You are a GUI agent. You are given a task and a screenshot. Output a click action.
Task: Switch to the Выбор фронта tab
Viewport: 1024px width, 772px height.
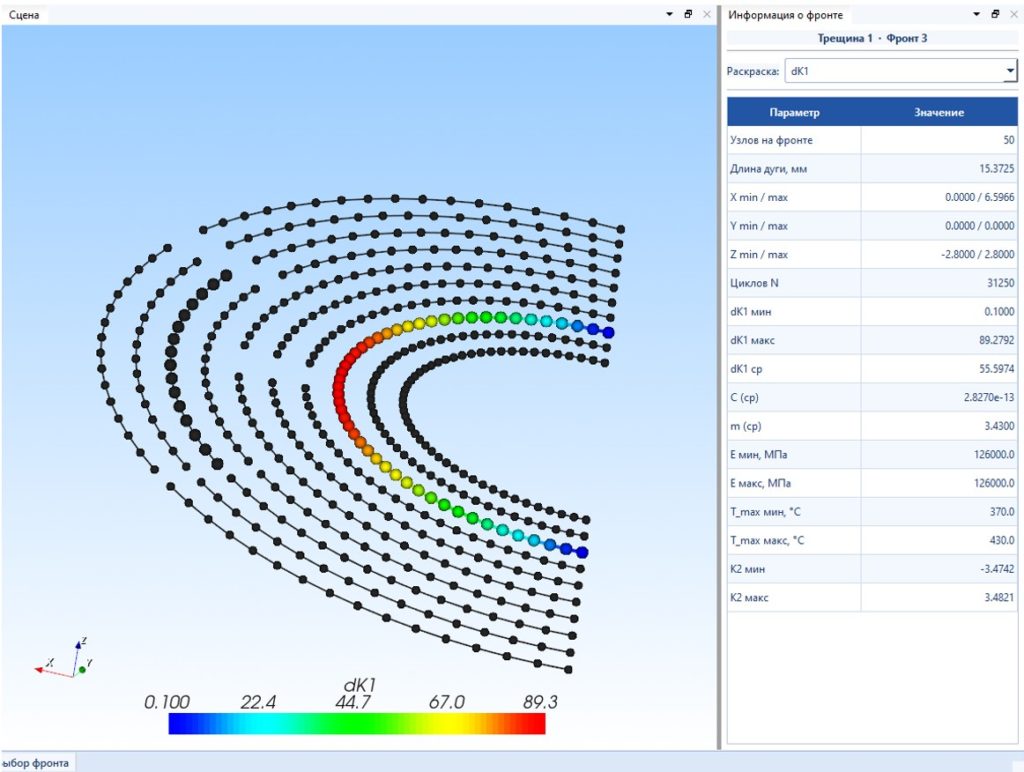(x=36, y=763)
